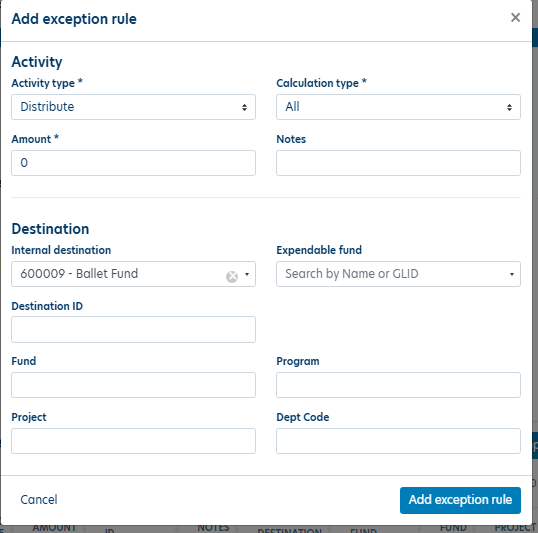Expand the Internal destination dropdown arrow

coord(247,274)
